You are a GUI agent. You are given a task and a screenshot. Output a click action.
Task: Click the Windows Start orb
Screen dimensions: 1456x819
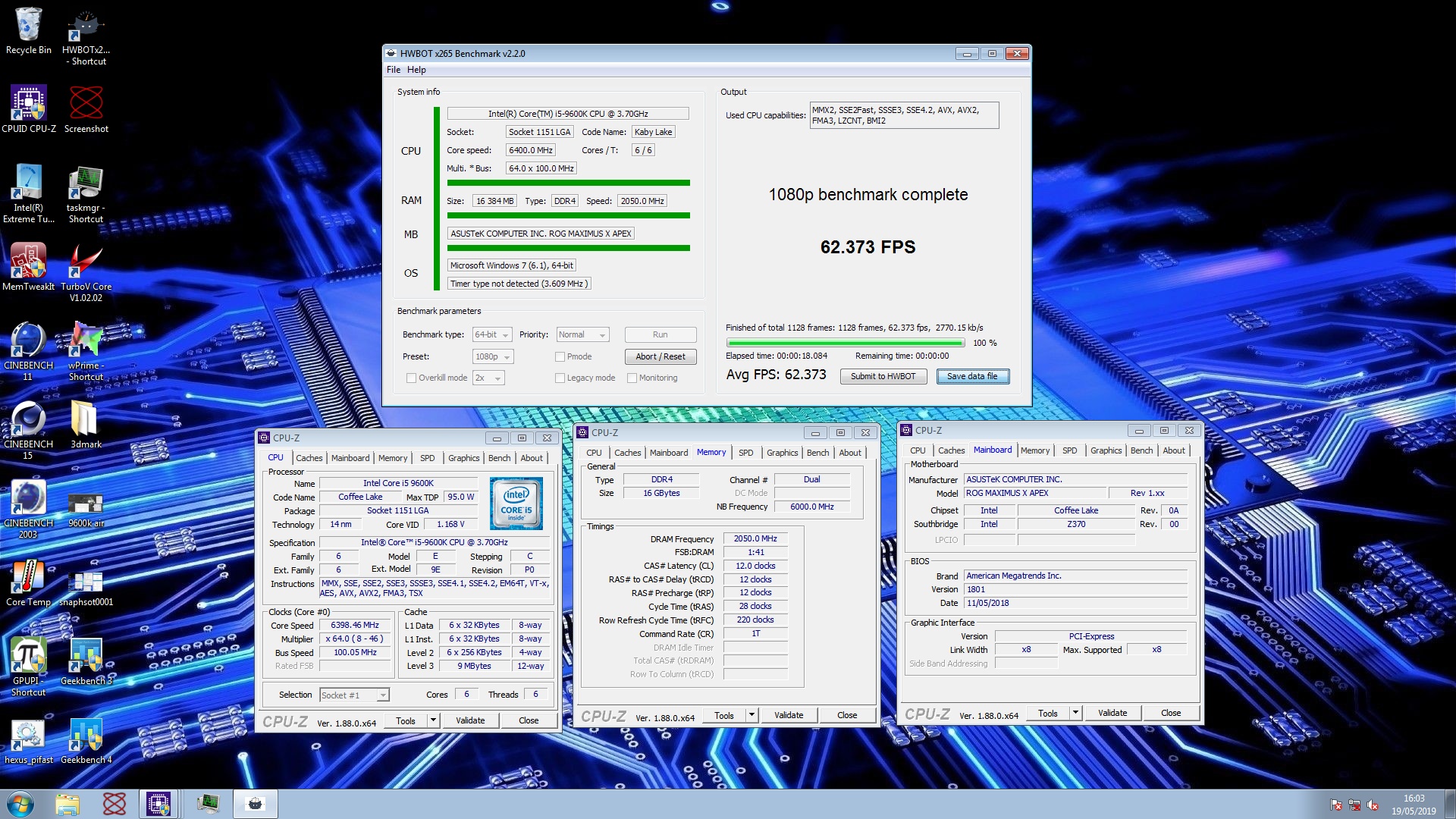click(x=20, y=804)
